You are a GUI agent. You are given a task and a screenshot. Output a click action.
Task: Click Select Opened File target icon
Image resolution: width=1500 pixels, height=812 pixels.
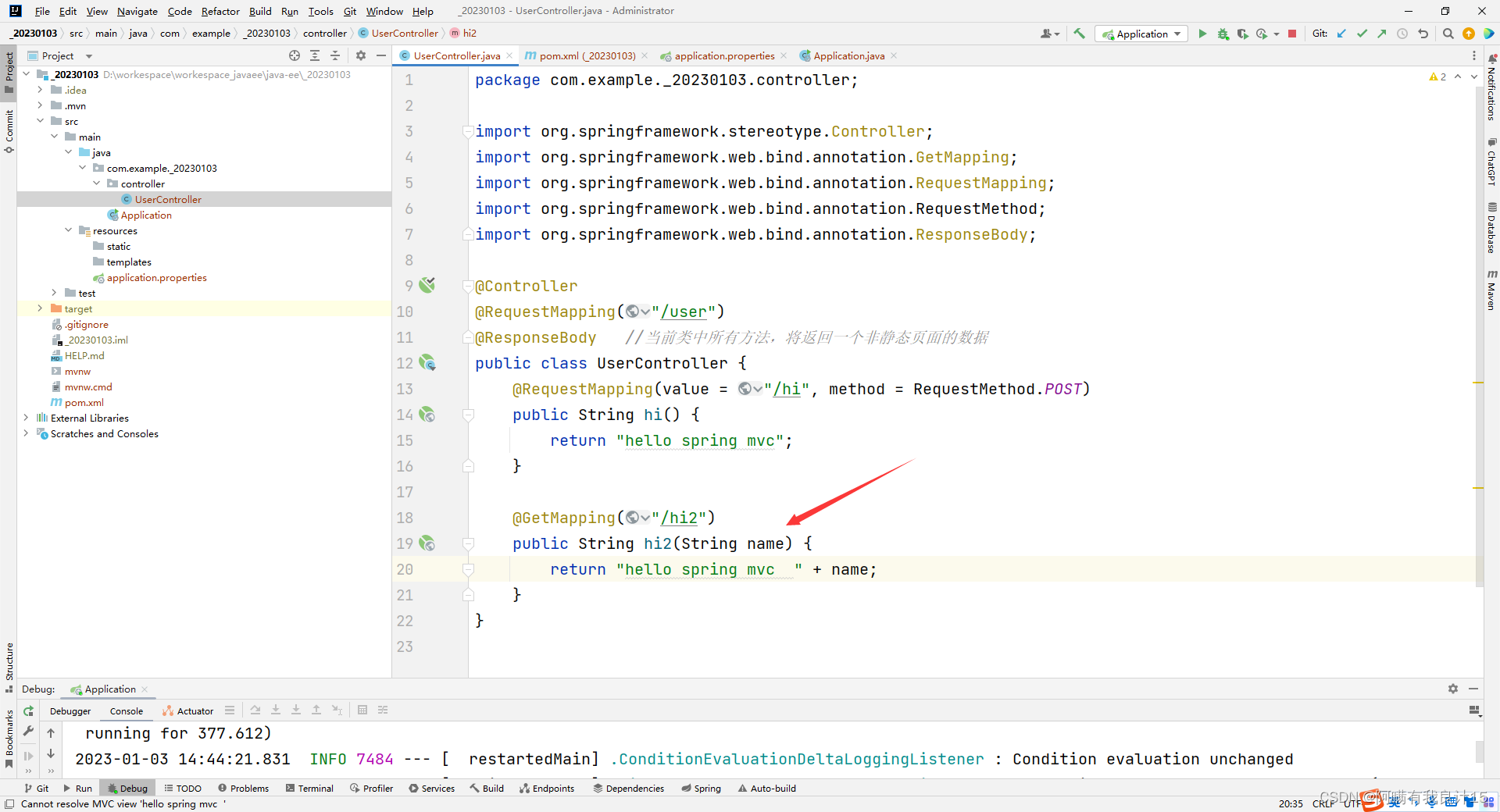pos(294,55)
